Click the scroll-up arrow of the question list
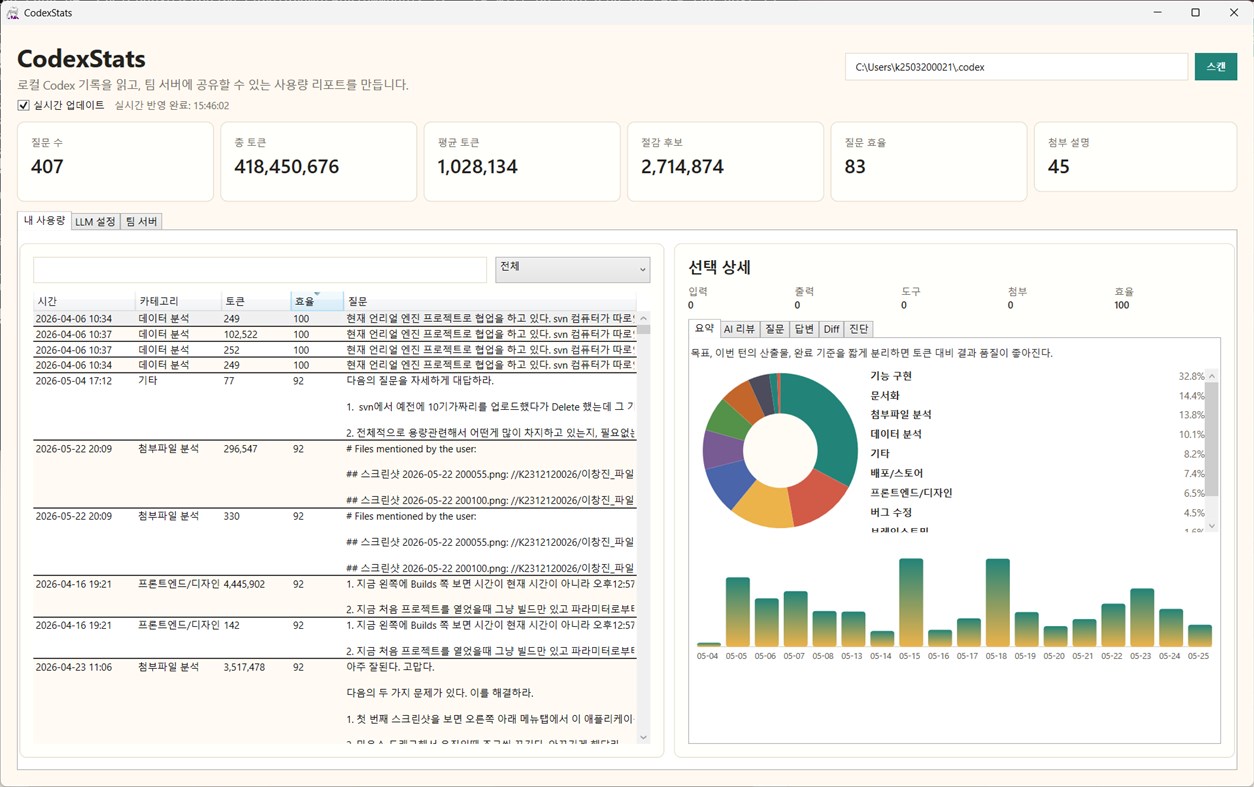 click(643, 318)
